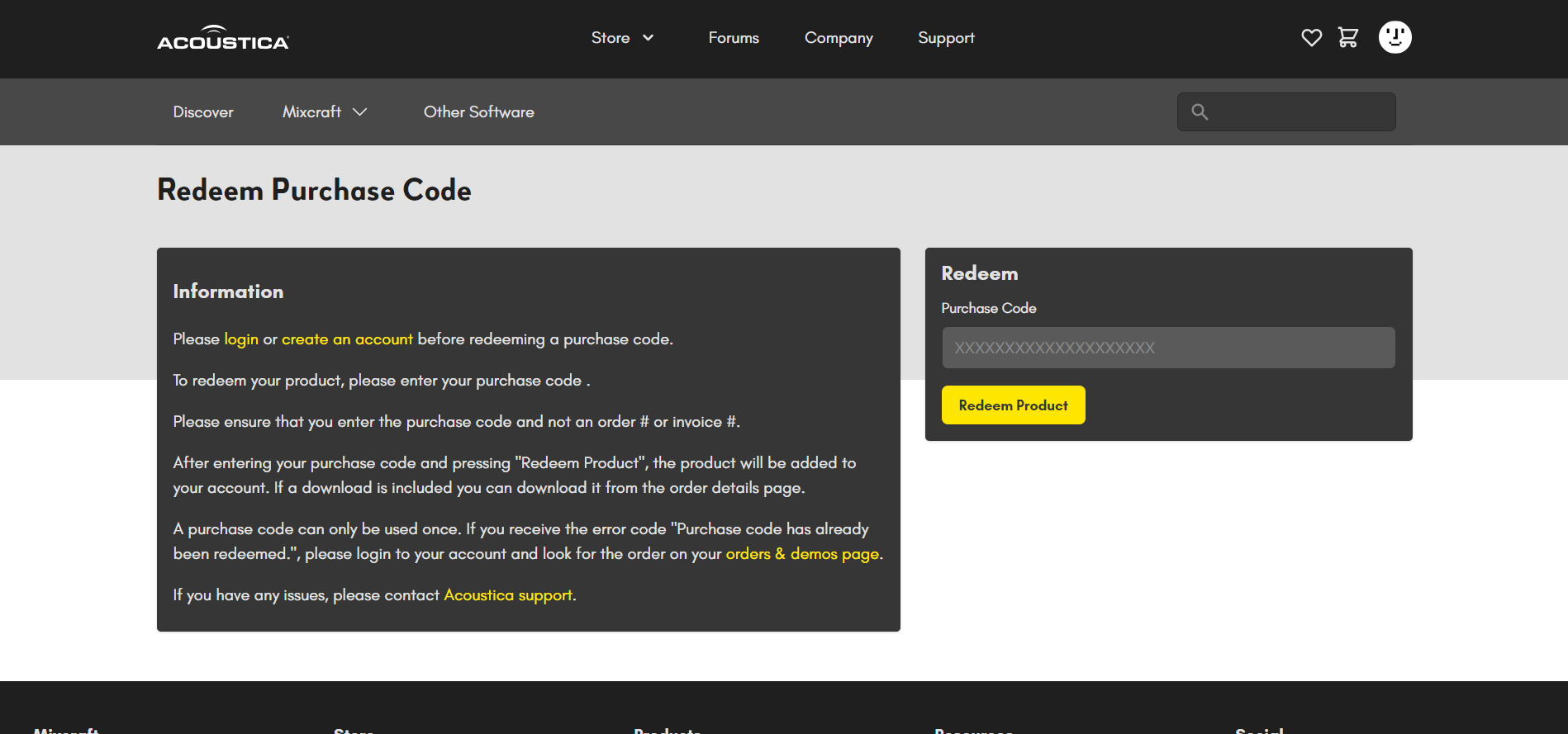
Task: Follow the login link
Action: 241,339
